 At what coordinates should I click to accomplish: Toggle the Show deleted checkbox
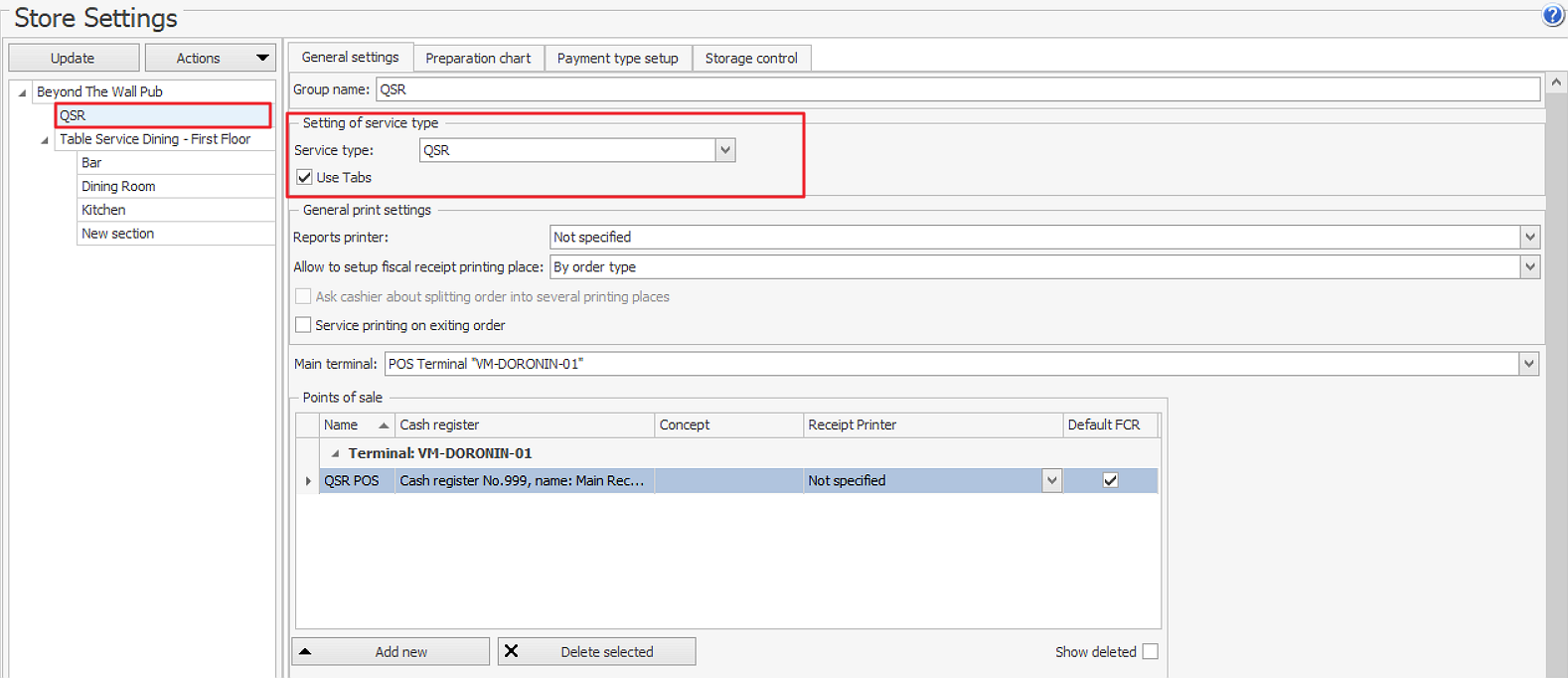pos(1150,652)
